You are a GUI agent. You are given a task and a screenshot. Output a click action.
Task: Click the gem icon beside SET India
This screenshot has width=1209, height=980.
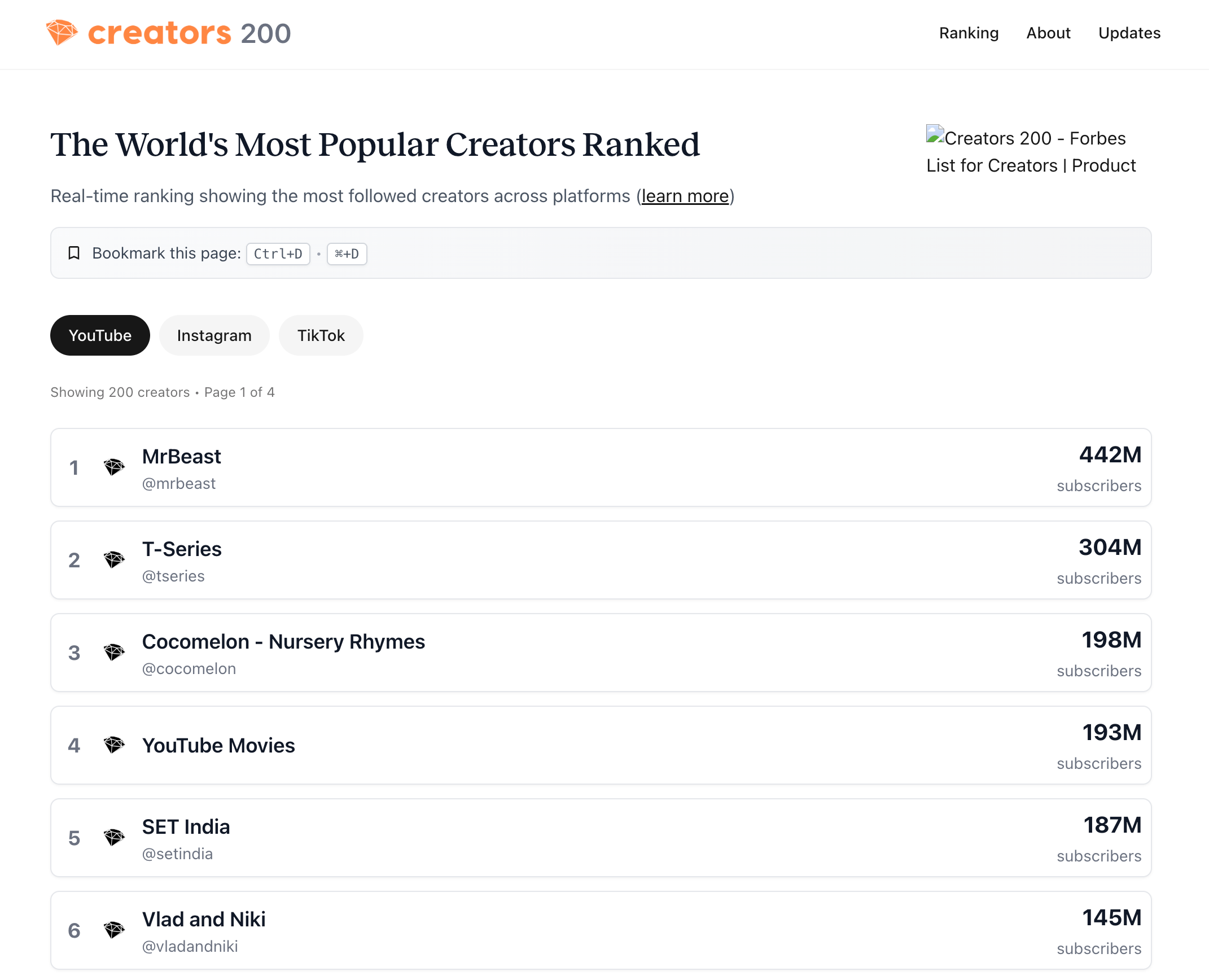(114, 838)
